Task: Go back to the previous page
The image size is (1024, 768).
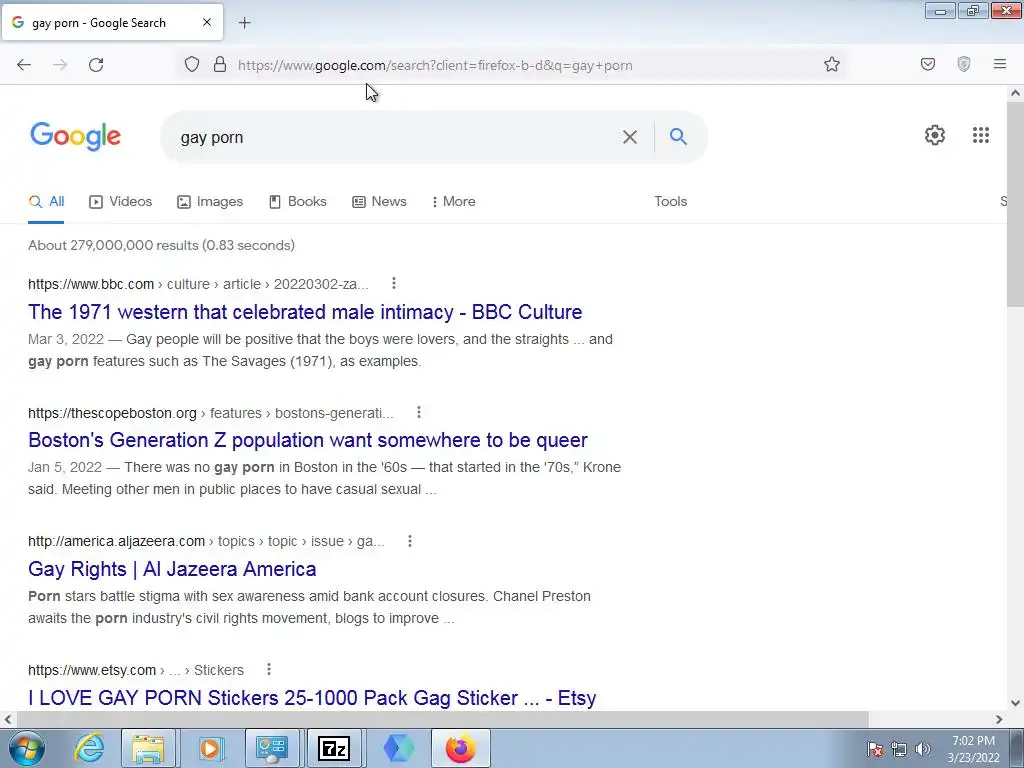Action: click(x=24, y=65)
